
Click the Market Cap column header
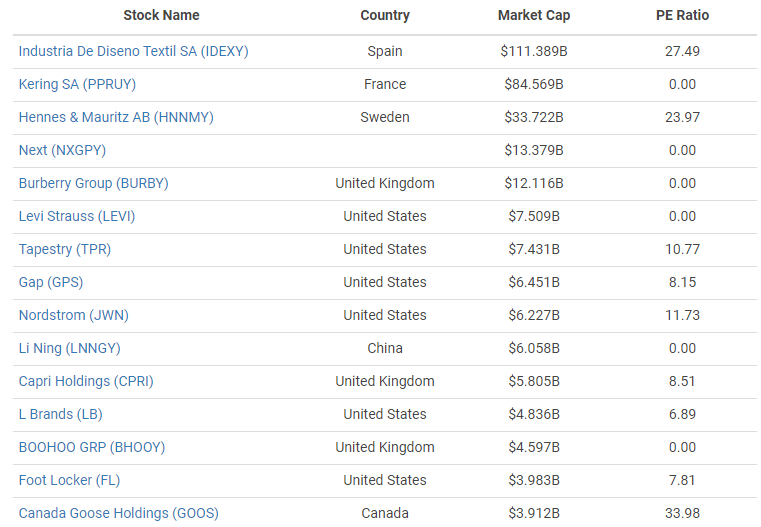point(534,15)
